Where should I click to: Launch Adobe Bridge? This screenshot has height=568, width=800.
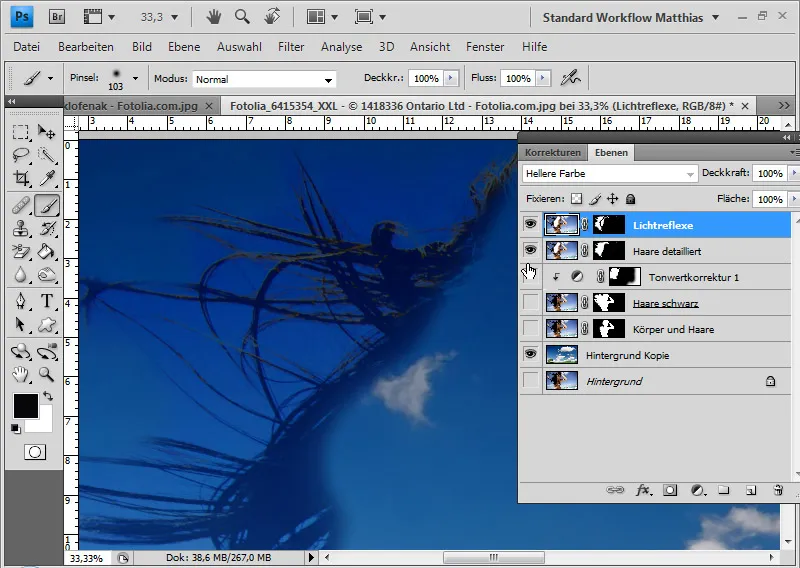(57, 17)
